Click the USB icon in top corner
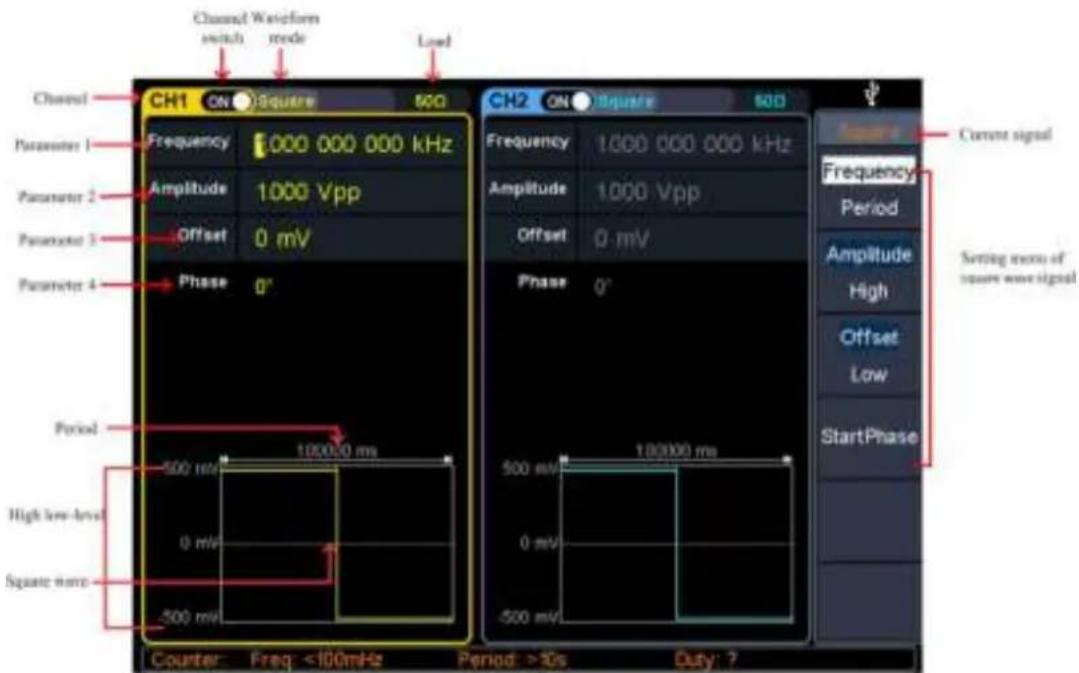This screenshot has height=673, width=1079. click(871, 94)
